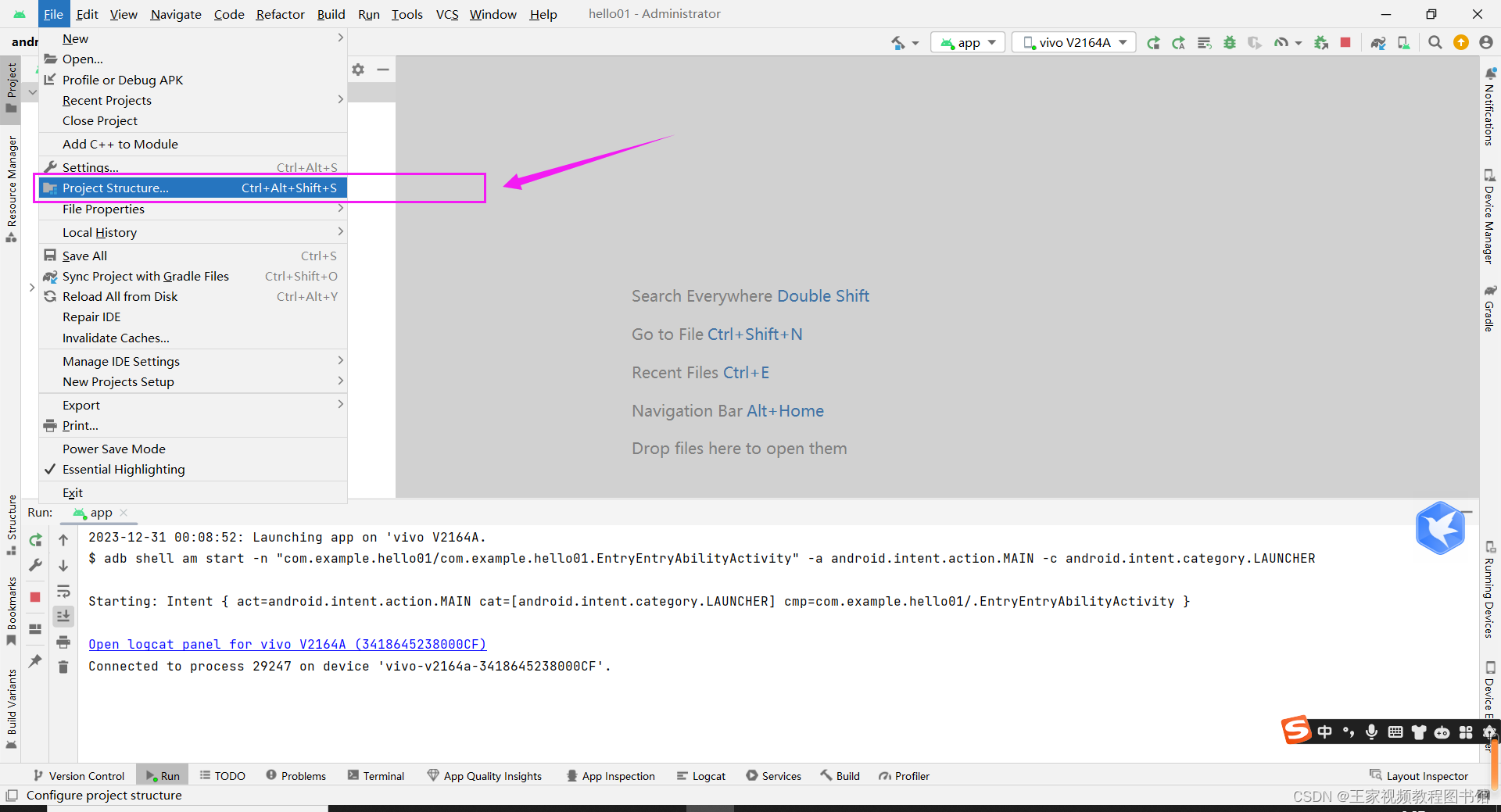Viewport: 1501px width, 812px height.
Task: Choose Invalidate Caches menu entry
Action: pyautogui.click(x=193, y=338)
